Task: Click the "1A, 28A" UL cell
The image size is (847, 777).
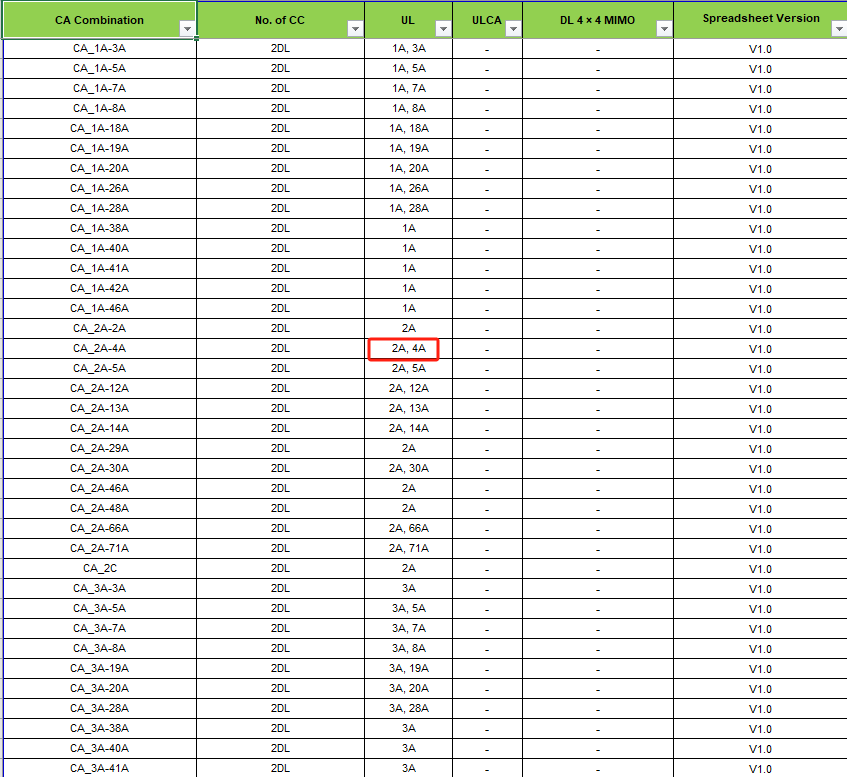Action: [408, 208]
